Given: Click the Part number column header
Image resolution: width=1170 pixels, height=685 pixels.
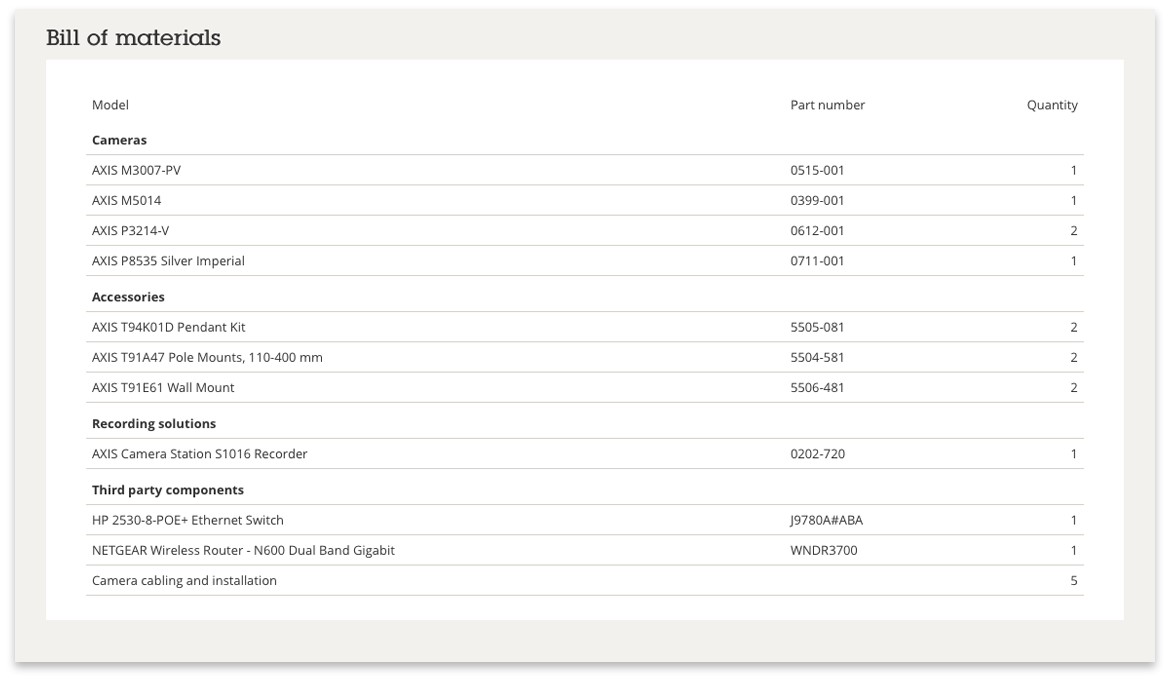Looking at the screenshot, I should click(828, 105).
